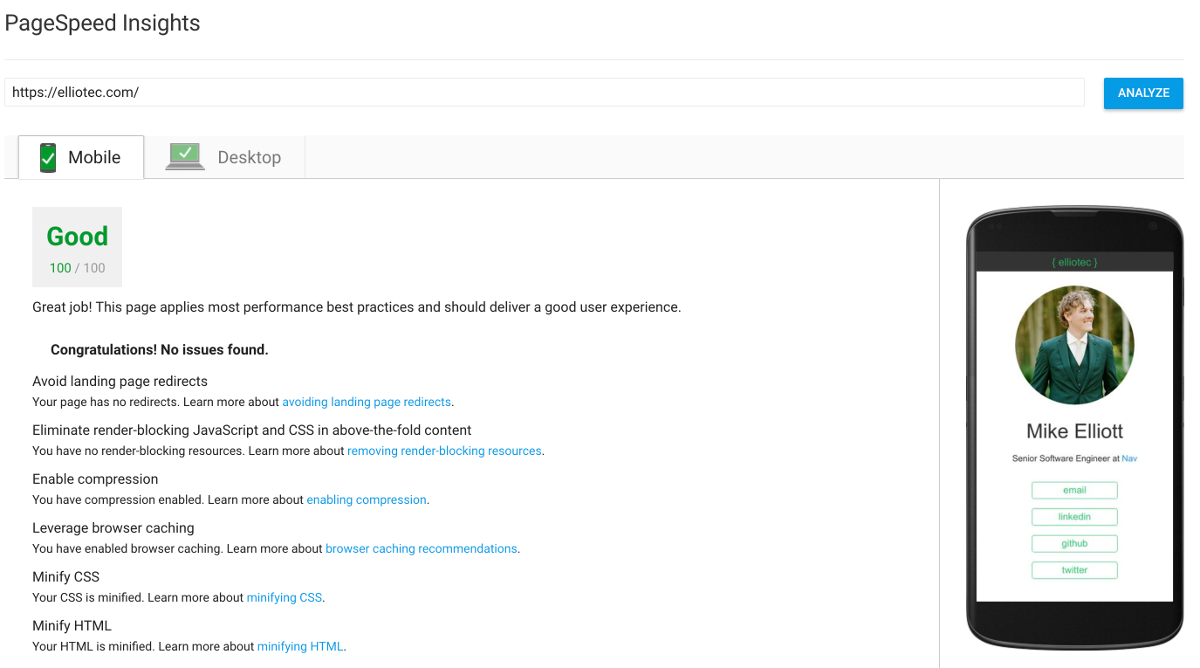Screen dimensions: 1200x668
Task: Click the { elliotec } header in preview
Action: pyautogui.click(x=1074, y=262)
